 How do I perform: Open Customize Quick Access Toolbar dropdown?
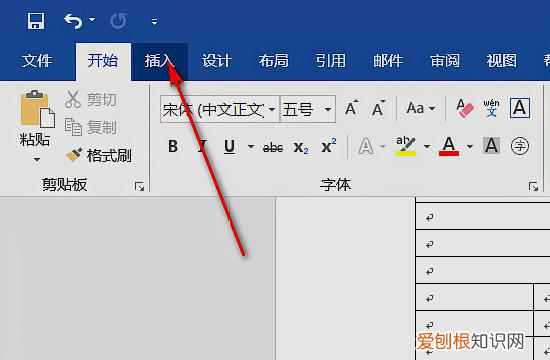154,22
